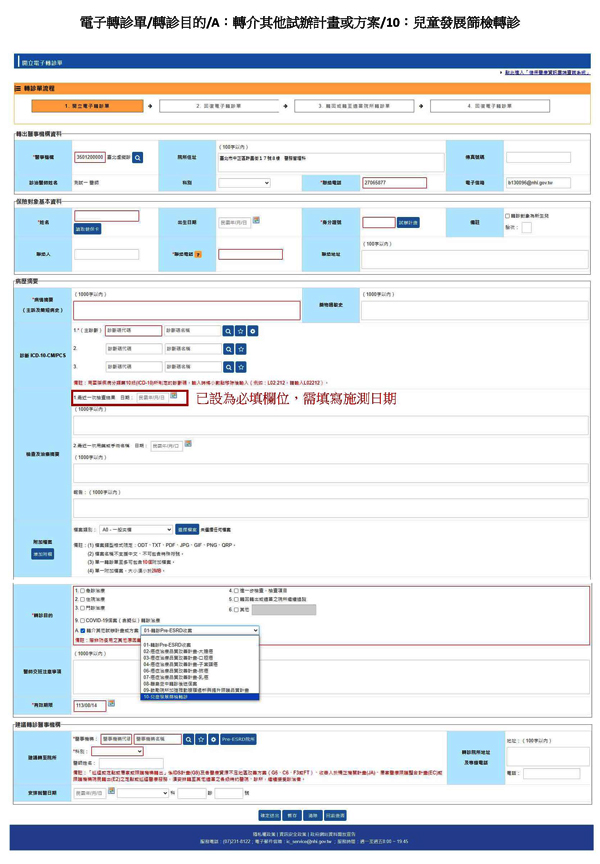Click into the 聯絡電話 27065877 field
600x864 pixels.
(x=393, y=183)
